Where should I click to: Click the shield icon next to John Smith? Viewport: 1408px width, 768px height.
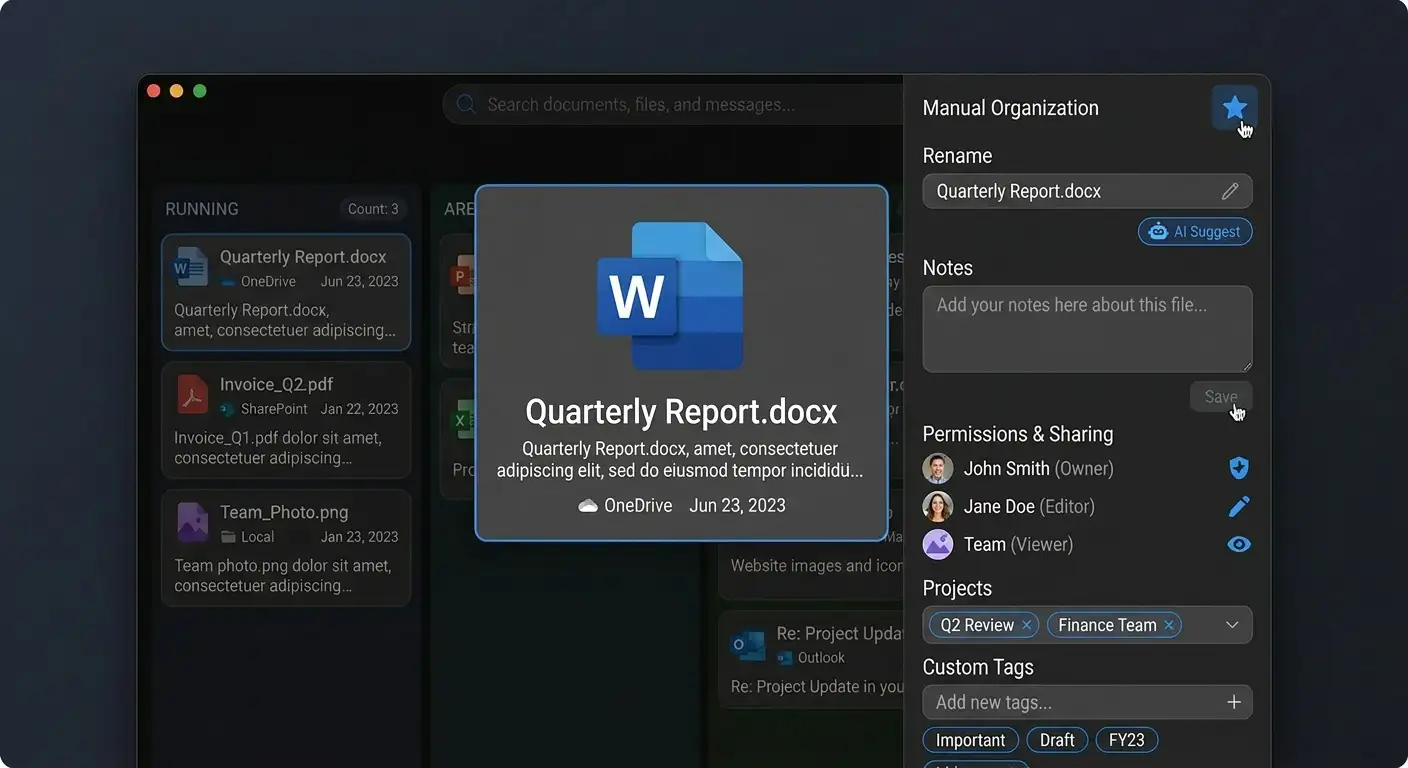tap(1239, 468)
